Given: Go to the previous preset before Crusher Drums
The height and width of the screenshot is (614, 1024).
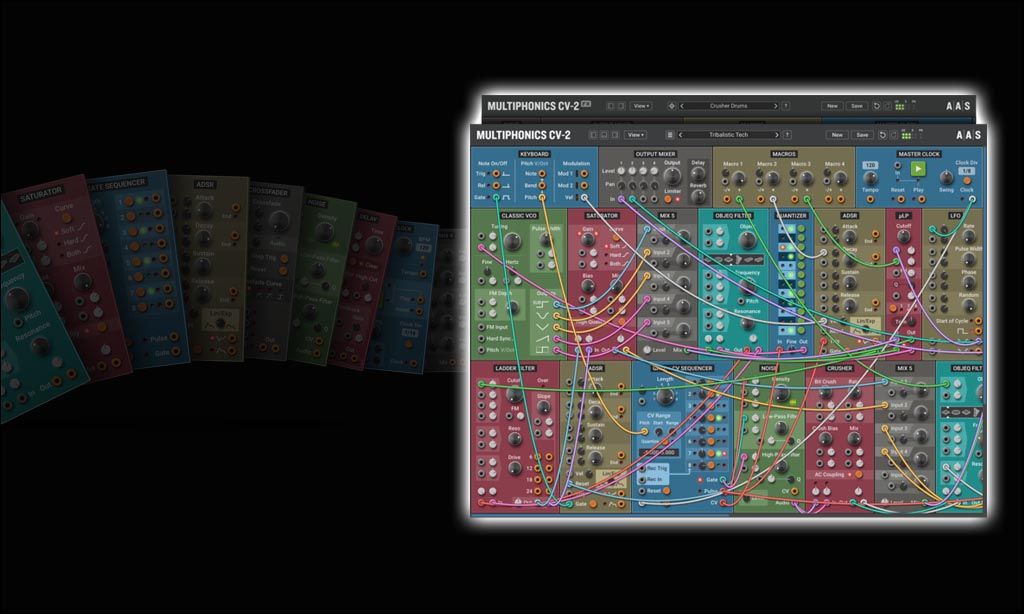Looking at the screenshot, I should coord(682,106).
